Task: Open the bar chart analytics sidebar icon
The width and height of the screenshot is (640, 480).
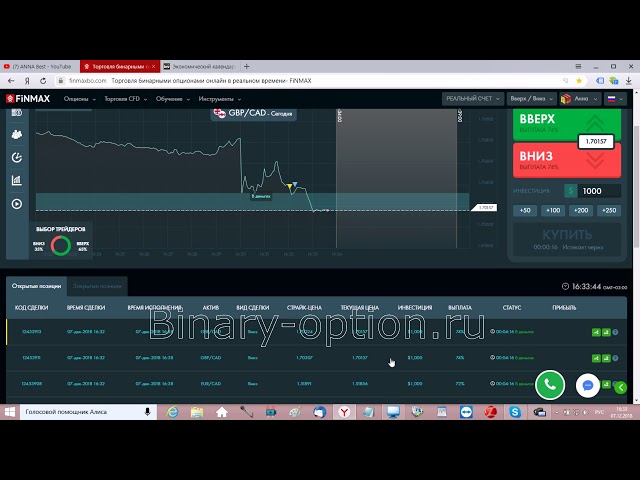Action: 16,181
